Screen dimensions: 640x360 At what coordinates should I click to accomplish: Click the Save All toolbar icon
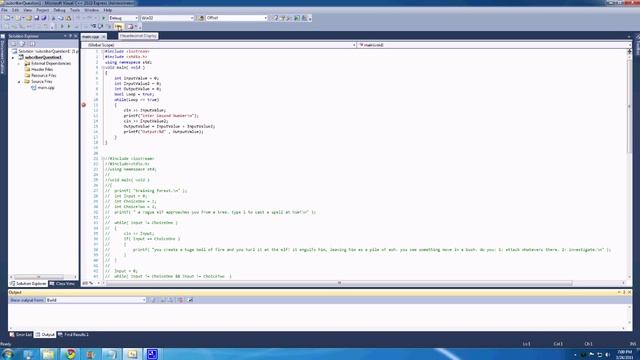[x=44, y=18]
